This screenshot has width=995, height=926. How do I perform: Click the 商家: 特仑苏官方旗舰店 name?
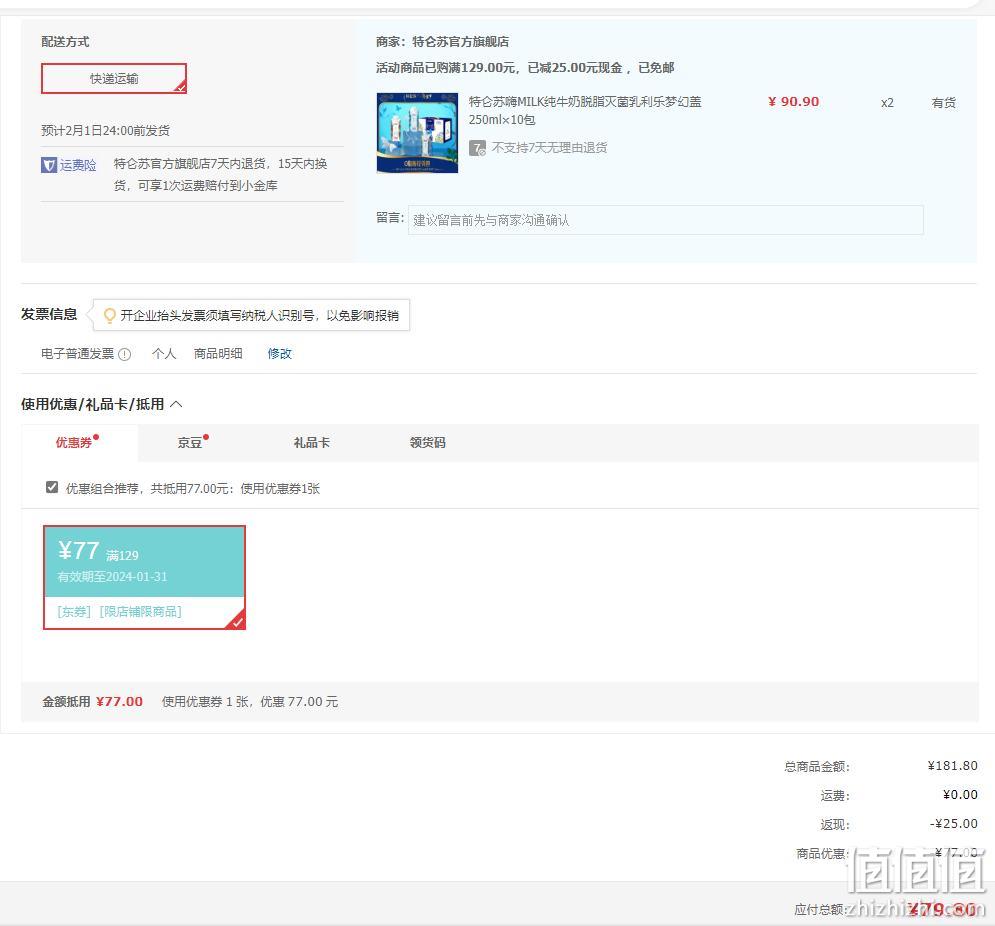pos(442,42)
